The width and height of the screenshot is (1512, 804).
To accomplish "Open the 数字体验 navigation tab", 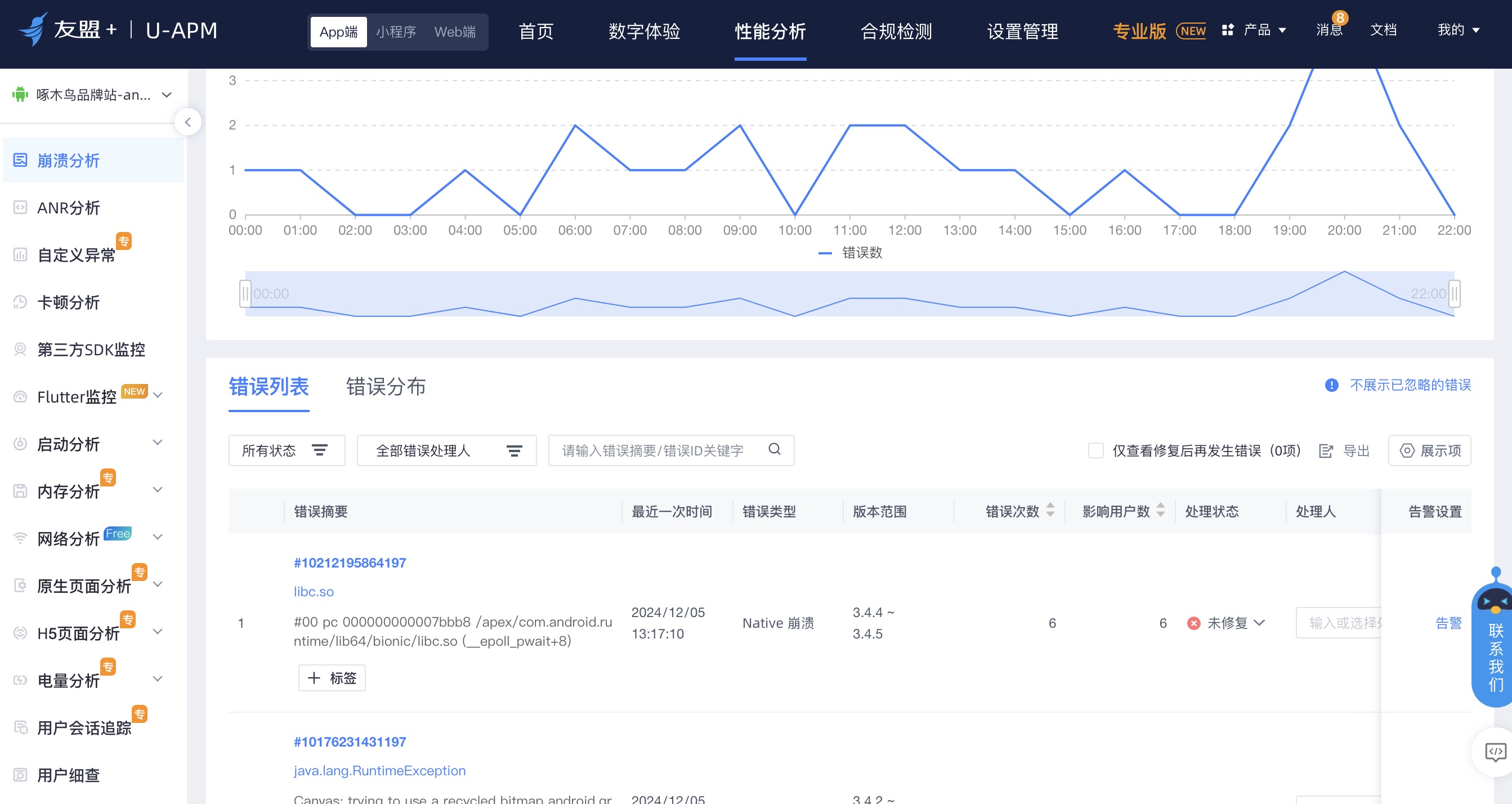I will tap(644, 32).
